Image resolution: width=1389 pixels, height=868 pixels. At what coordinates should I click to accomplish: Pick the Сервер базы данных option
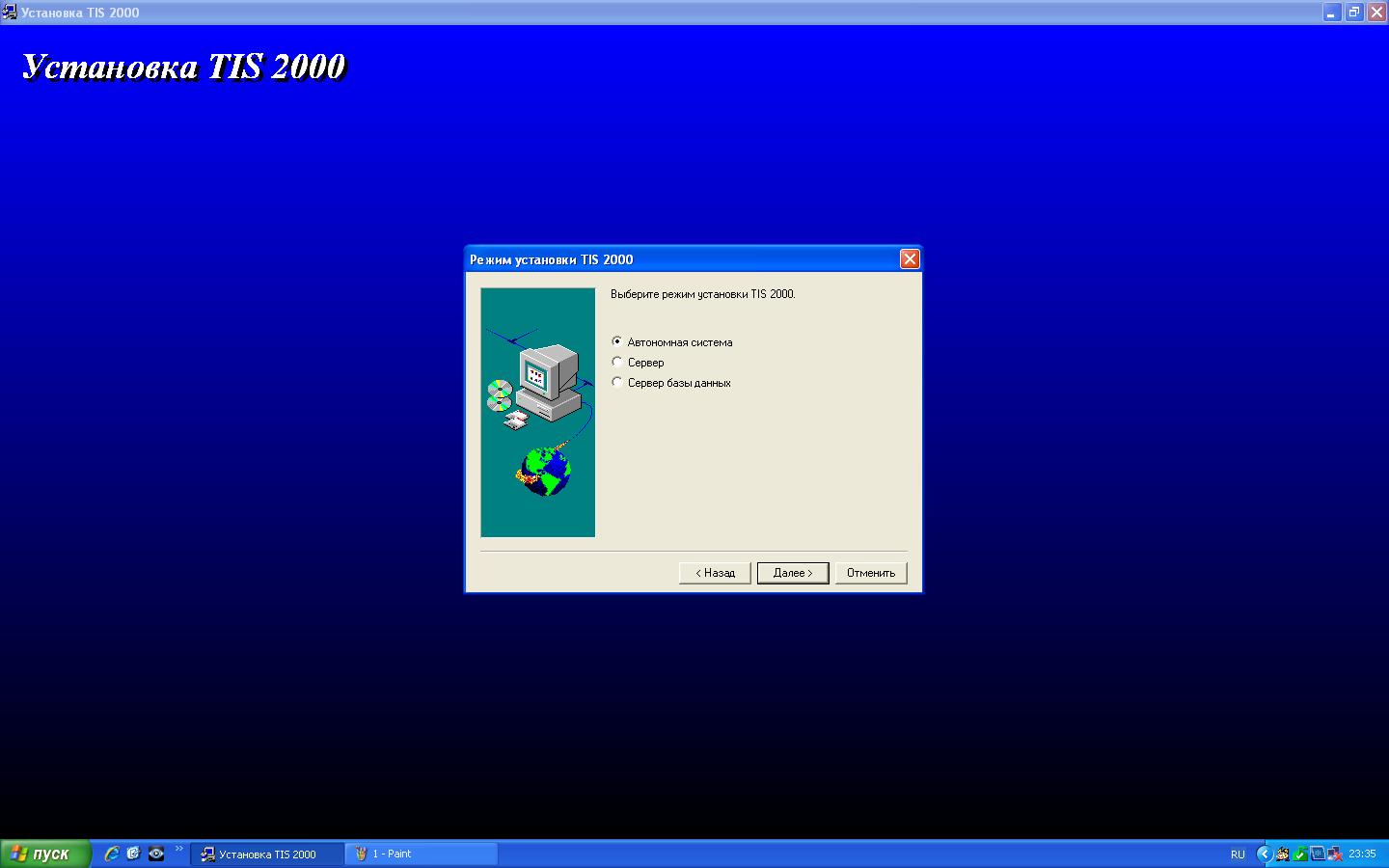(x=617, y=382)
